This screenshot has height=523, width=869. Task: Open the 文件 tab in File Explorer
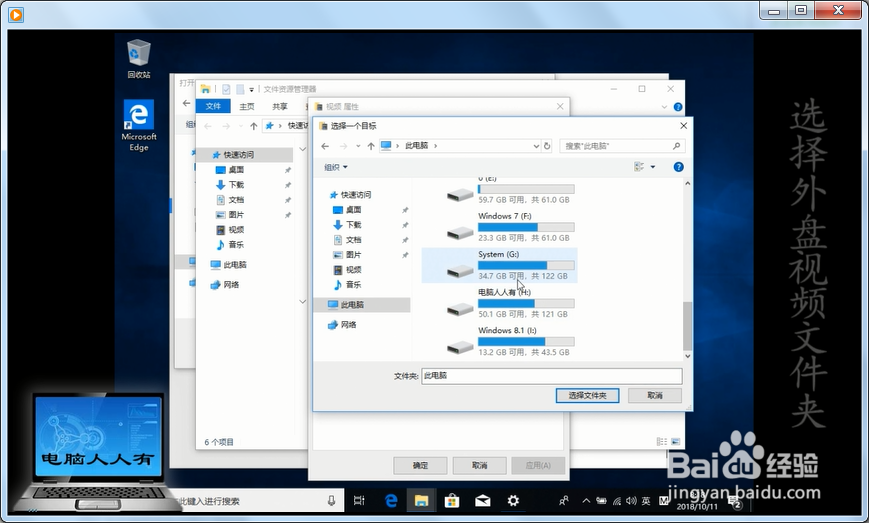click(213, 106)
